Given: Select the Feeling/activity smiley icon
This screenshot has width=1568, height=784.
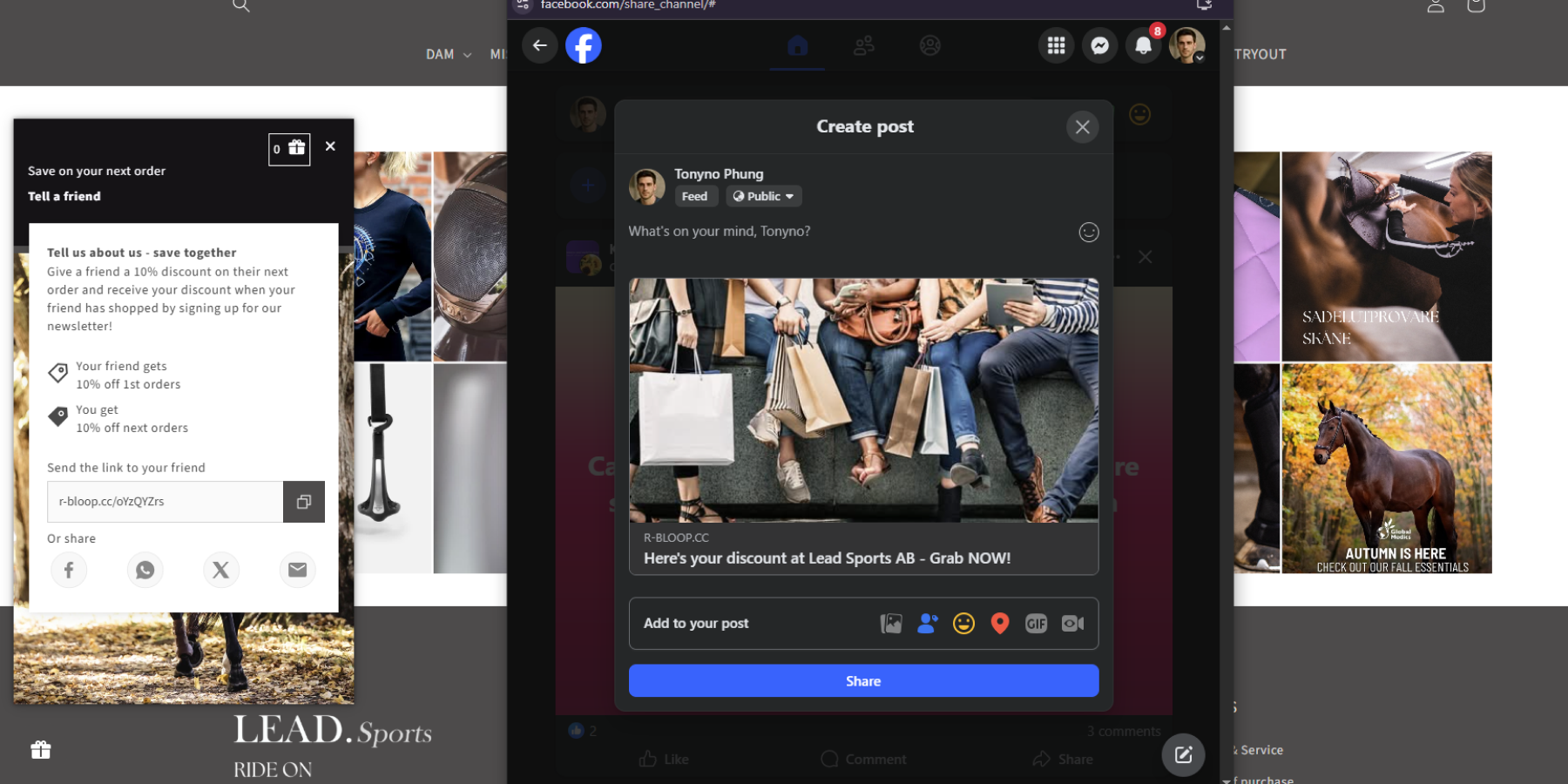Looking at the screenshot, I should pos(963,624).
